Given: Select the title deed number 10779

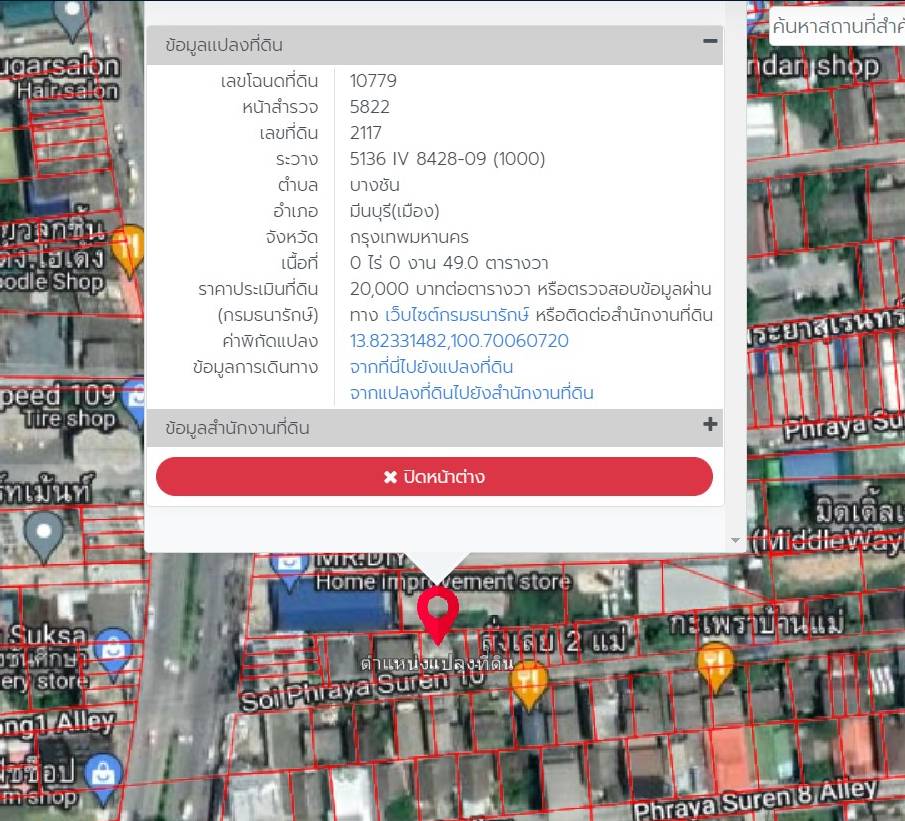Looking at the screenshot, I should click(373, 81).
